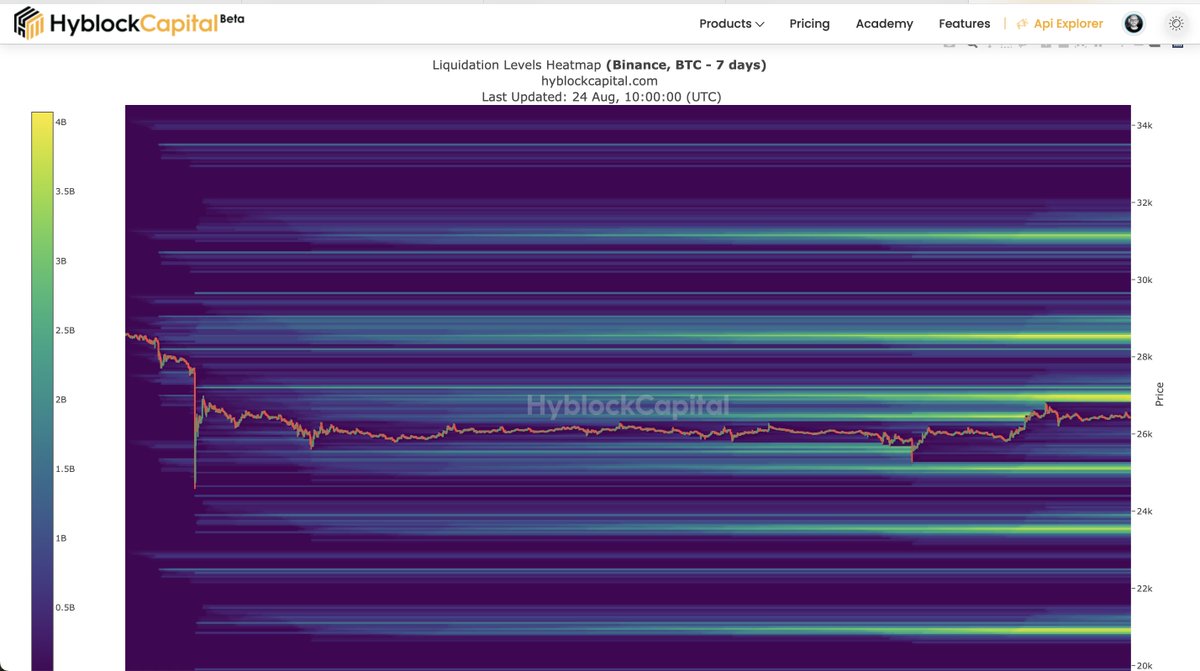Click the Last Updated timestamp text

pos(601,97)
